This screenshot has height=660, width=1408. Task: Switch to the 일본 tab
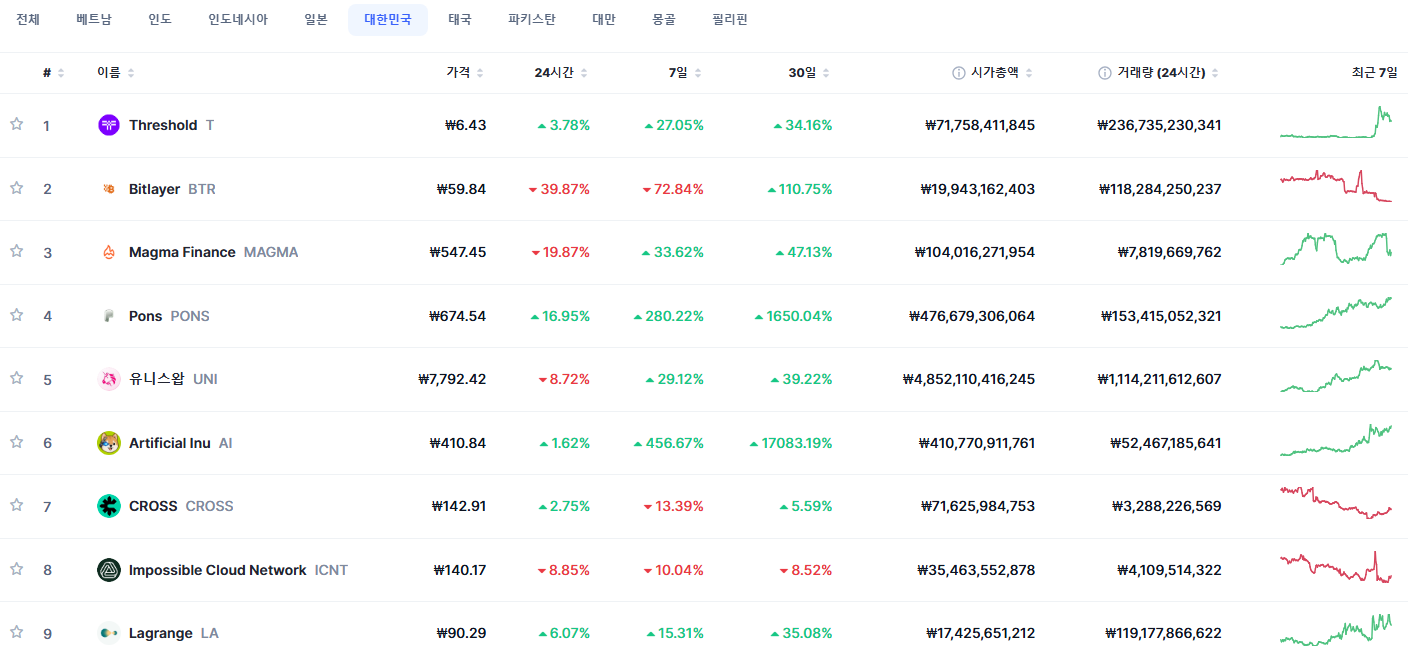[316, 20]
